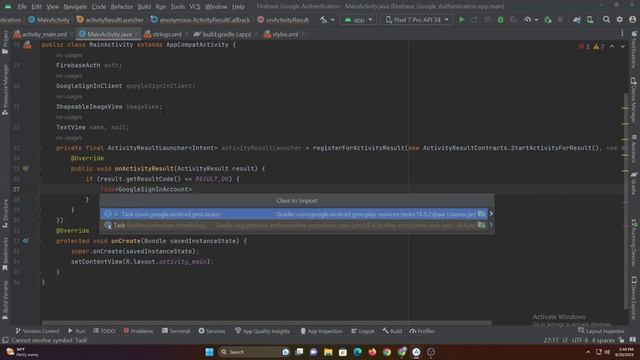Click Windows Start button on taskbar
Image resolution: width=640 pixels, height=360 pixels.
209,352
